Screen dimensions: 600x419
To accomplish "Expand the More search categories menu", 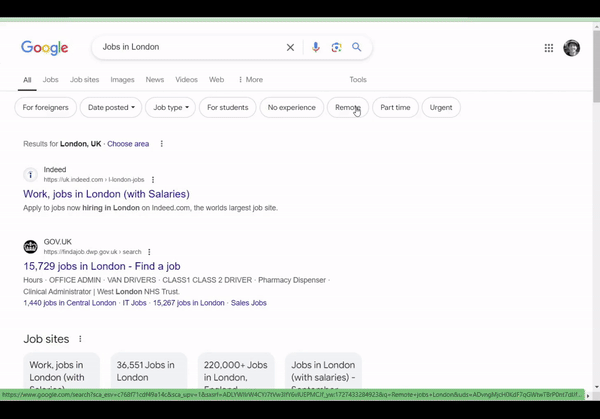I will click(x=251, y=80).
